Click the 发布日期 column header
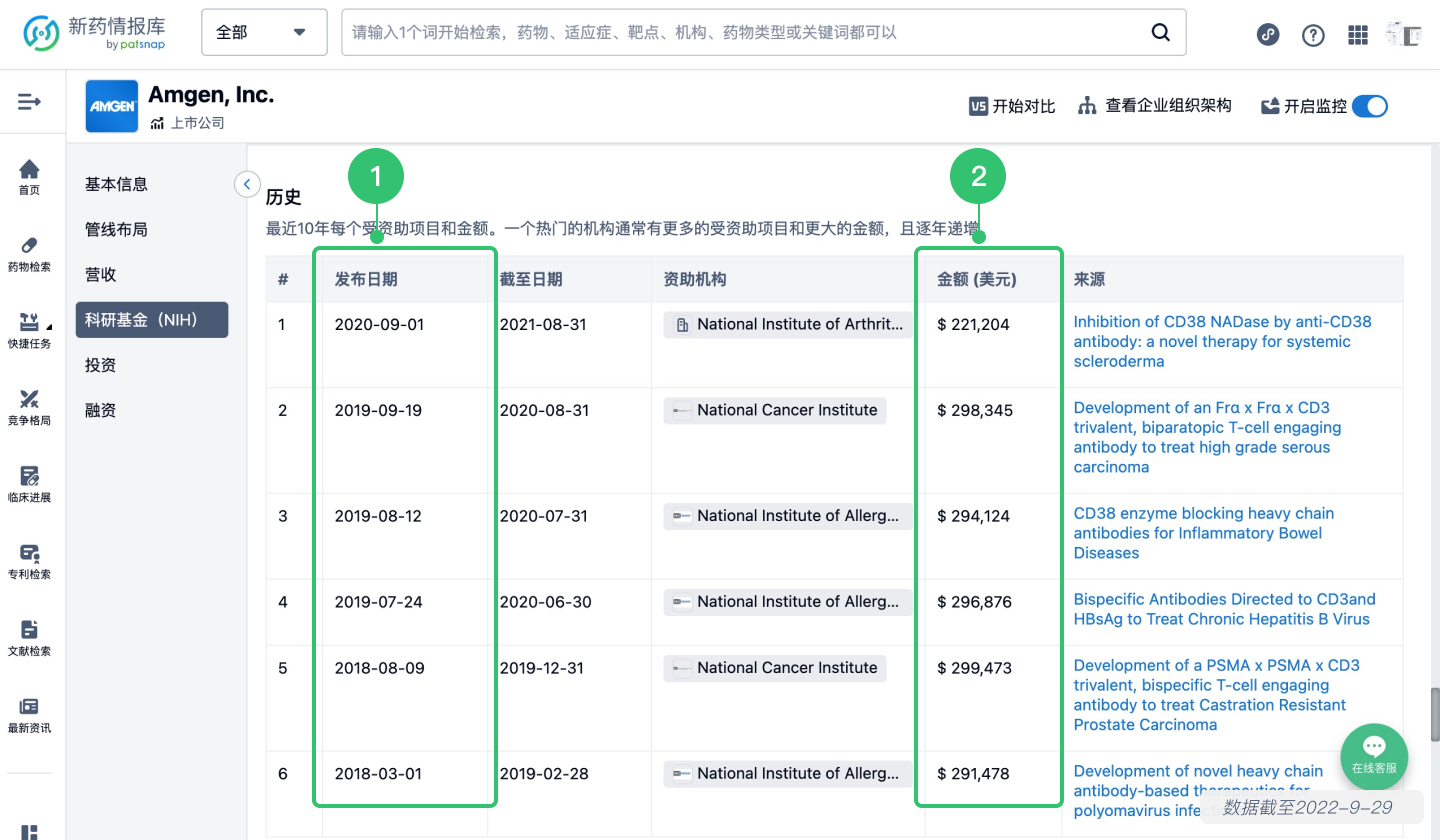 [x=366, y=279]
